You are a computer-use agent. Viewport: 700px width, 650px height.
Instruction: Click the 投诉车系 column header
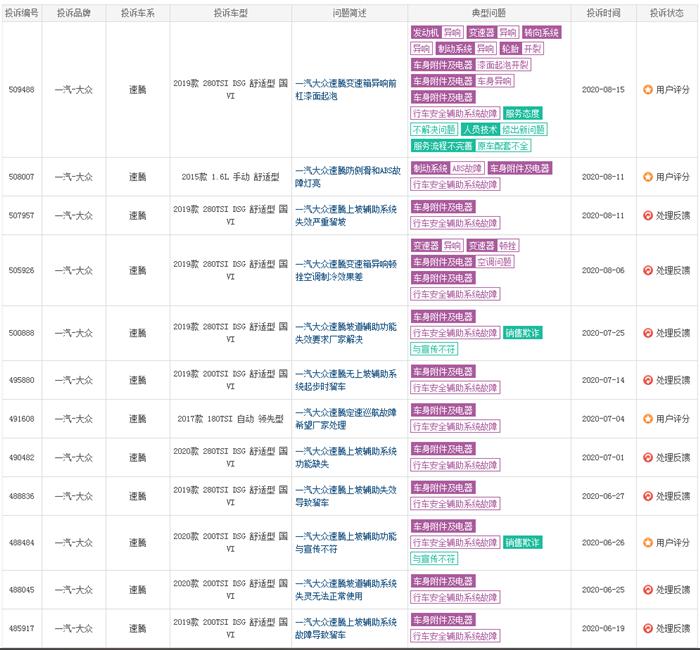[x=138, y=13]
